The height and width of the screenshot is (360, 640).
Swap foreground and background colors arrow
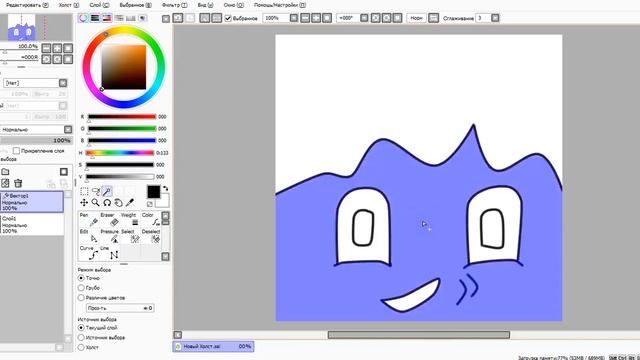click(165, 189)
